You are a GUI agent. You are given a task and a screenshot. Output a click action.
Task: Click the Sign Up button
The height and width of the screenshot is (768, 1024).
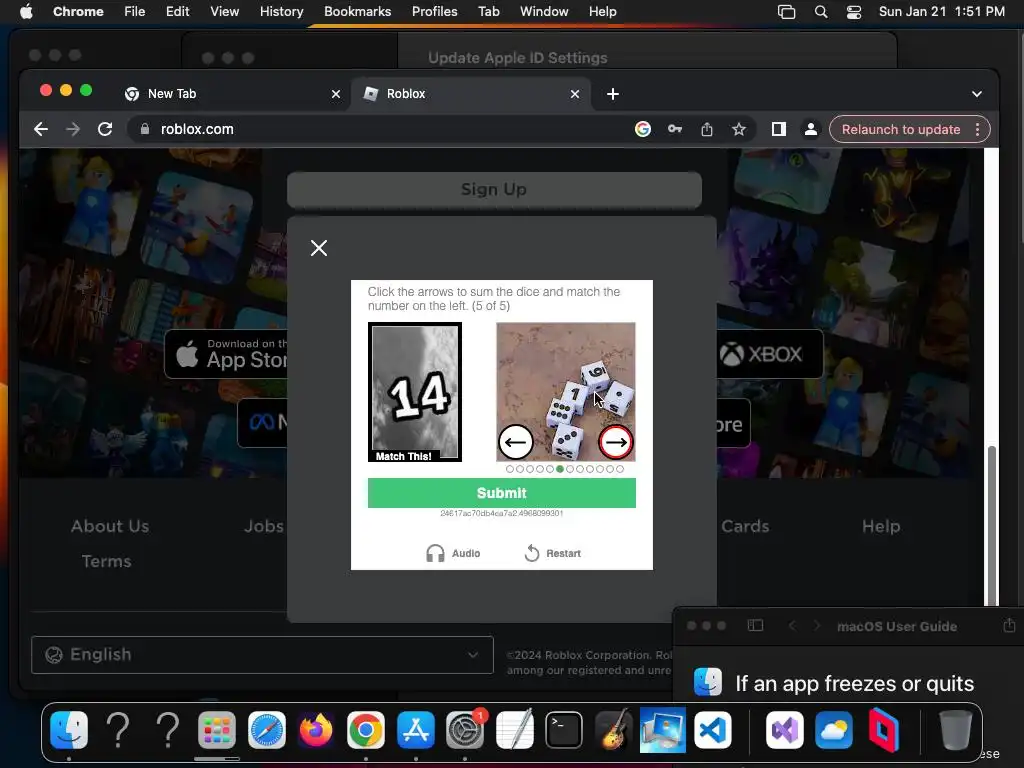pyautogui.click(x=494, y=189)
